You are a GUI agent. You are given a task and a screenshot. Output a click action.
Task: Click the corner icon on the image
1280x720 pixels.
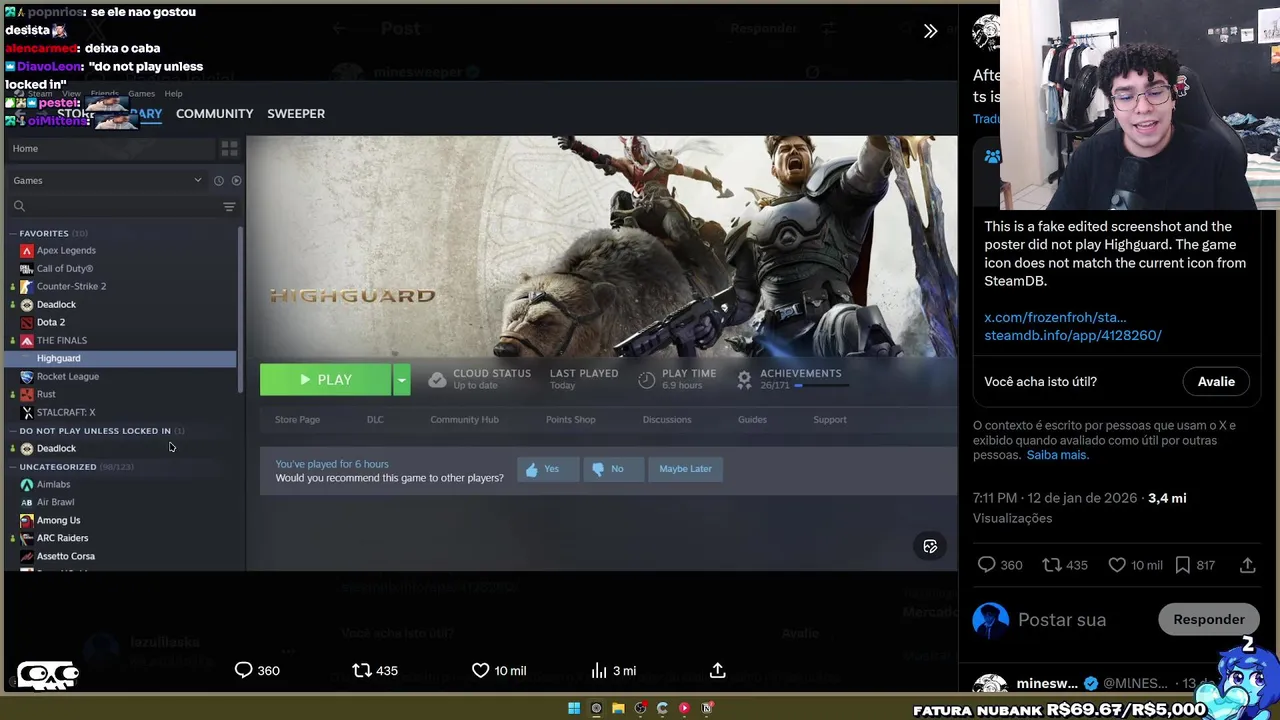click(x=930, y=547)
